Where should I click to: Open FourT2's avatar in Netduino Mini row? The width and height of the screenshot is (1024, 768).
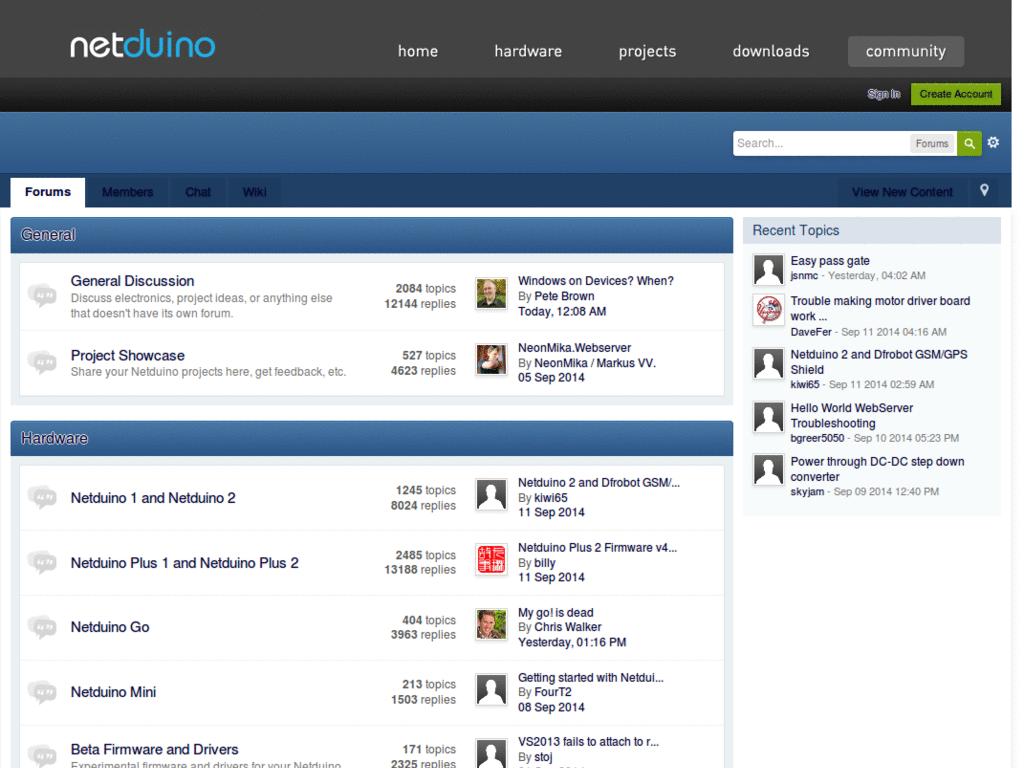[x=491, y=690]
